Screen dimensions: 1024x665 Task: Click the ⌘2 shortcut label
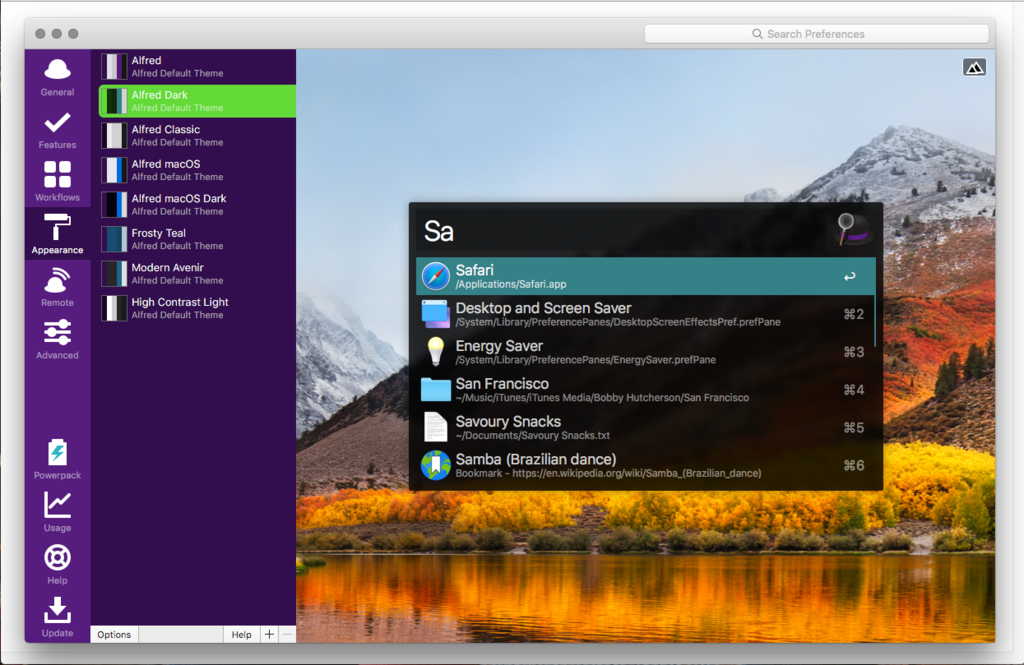tap(854, 314)
